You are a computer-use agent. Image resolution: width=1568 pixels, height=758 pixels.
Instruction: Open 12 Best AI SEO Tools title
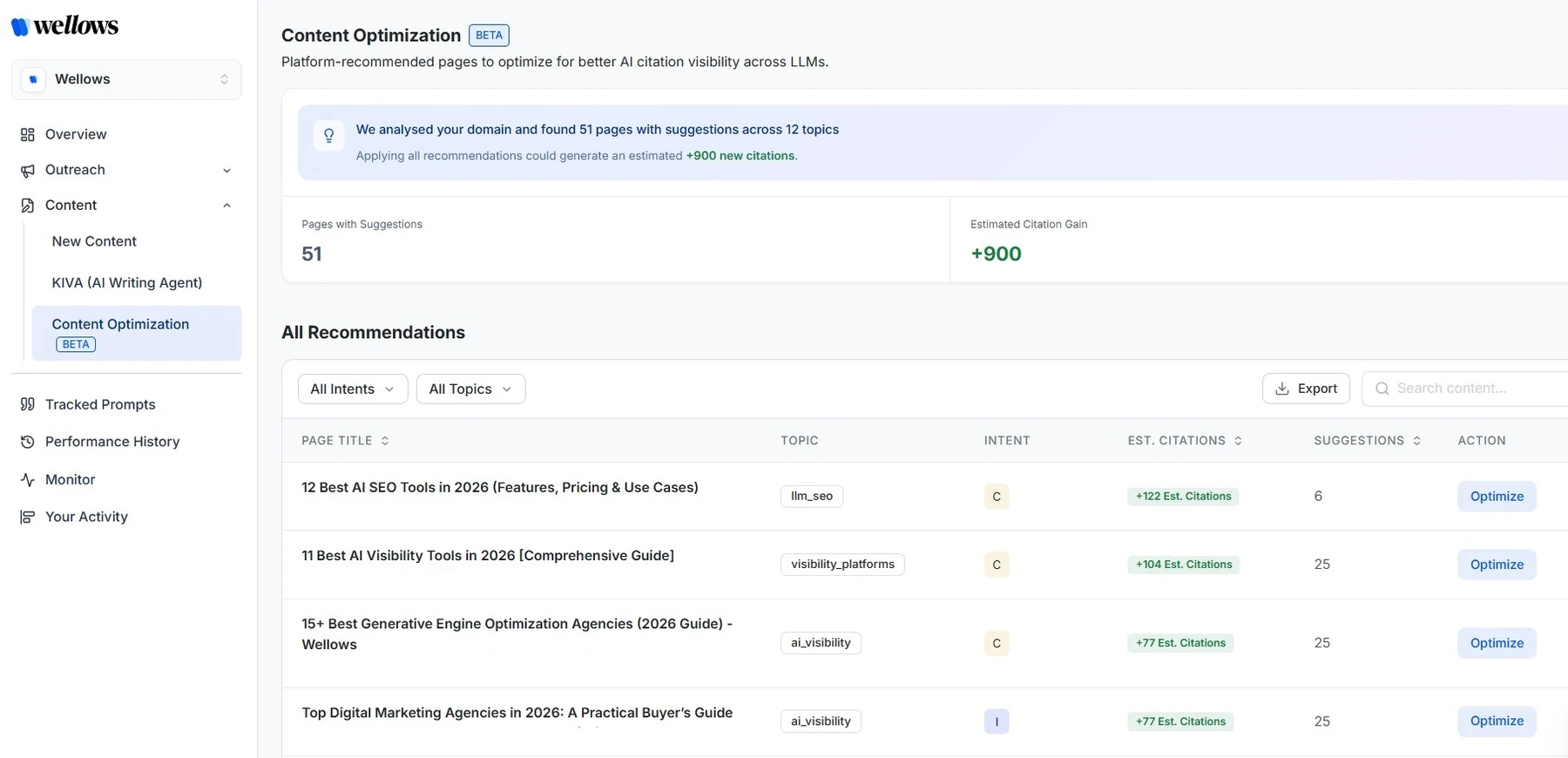(500, 488)
